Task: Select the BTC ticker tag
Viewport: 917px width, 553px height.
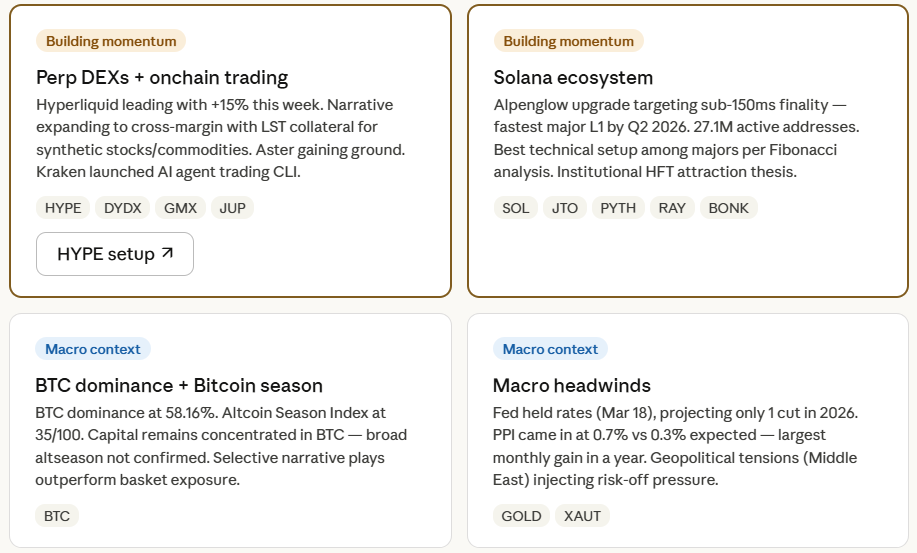Action: click(57, 516)
